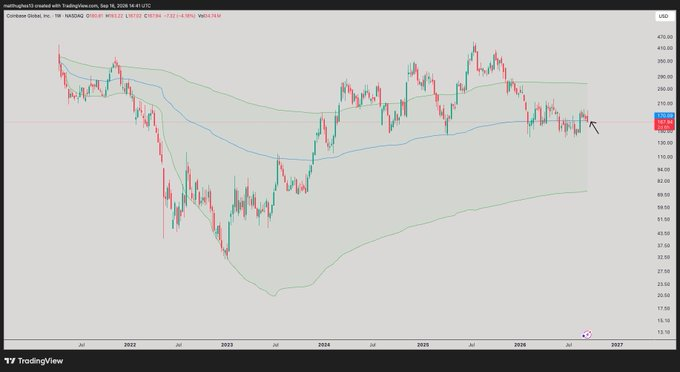Click the 350.00 price axis label
The height and width of the screenshot is (372, 680).
[x=664, y=62]
